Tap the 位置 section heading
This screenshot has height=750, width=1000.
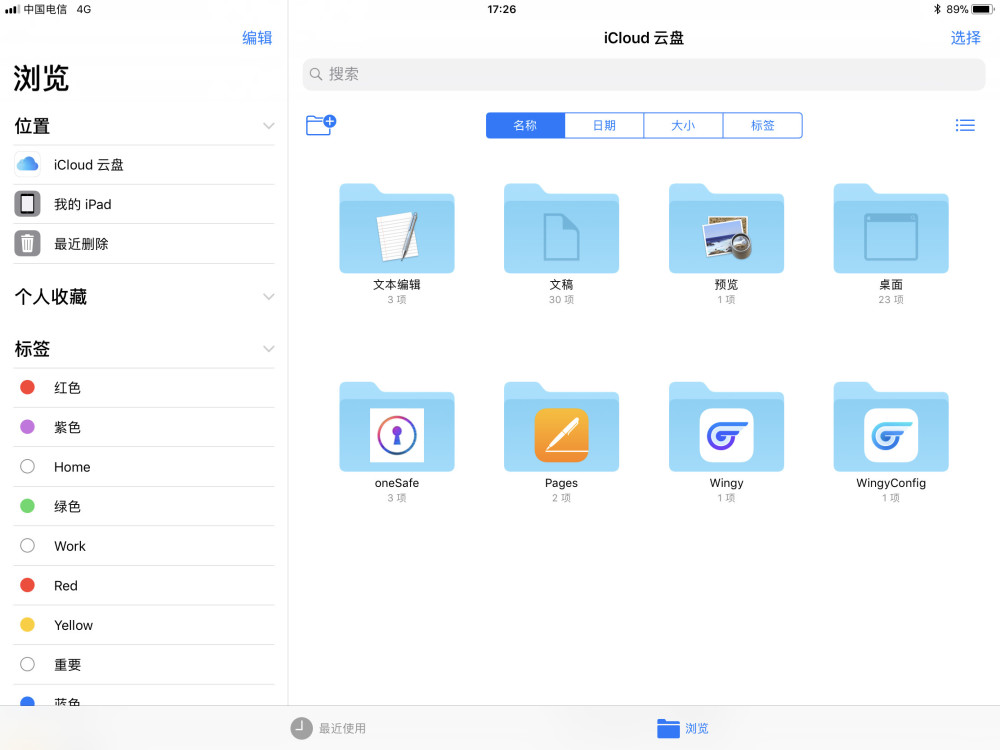tap(32, 126)
